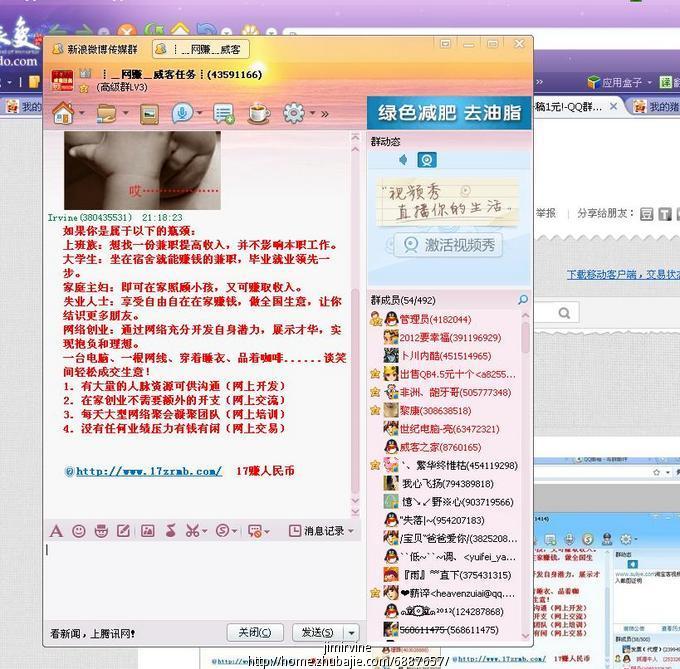Click the browser page search magnifier
The height and width of the screenshot is (669, 680).
564,313
